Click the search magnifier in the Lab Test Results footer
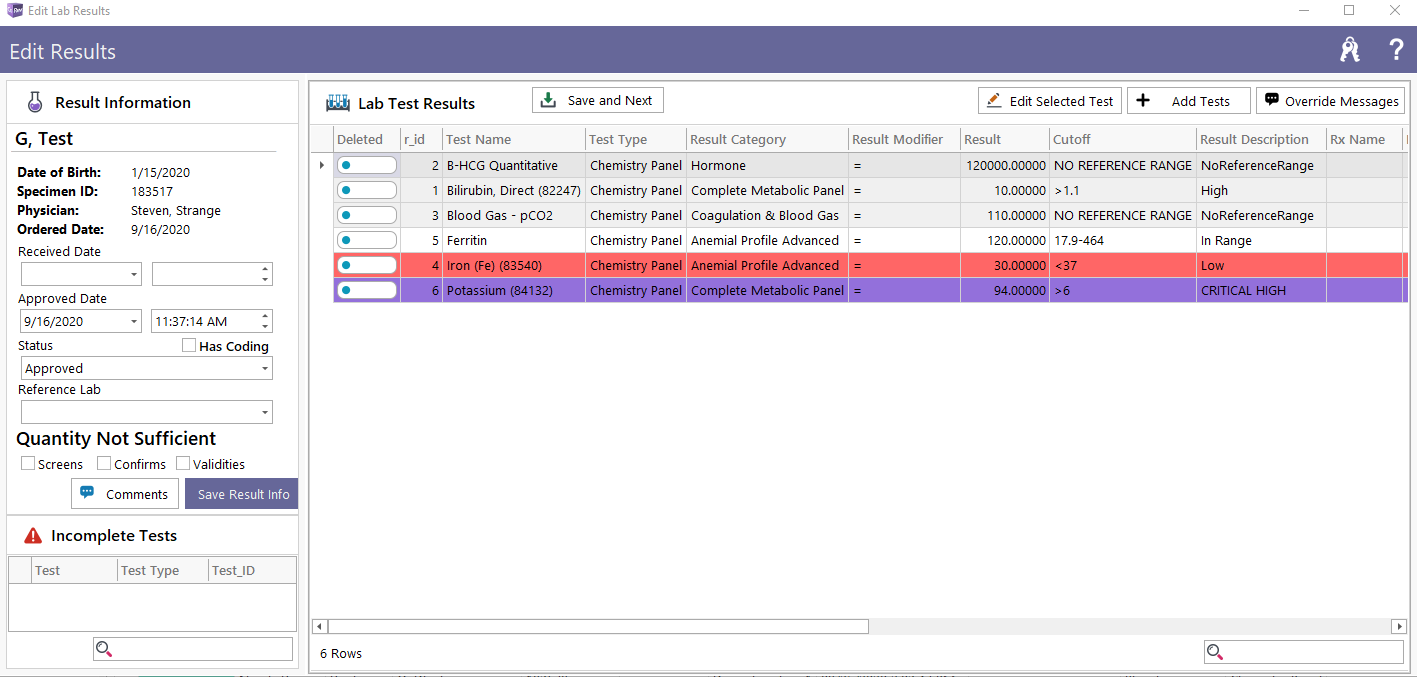The width and height of the screenshot is (1417, 677). pos(1215,653)
